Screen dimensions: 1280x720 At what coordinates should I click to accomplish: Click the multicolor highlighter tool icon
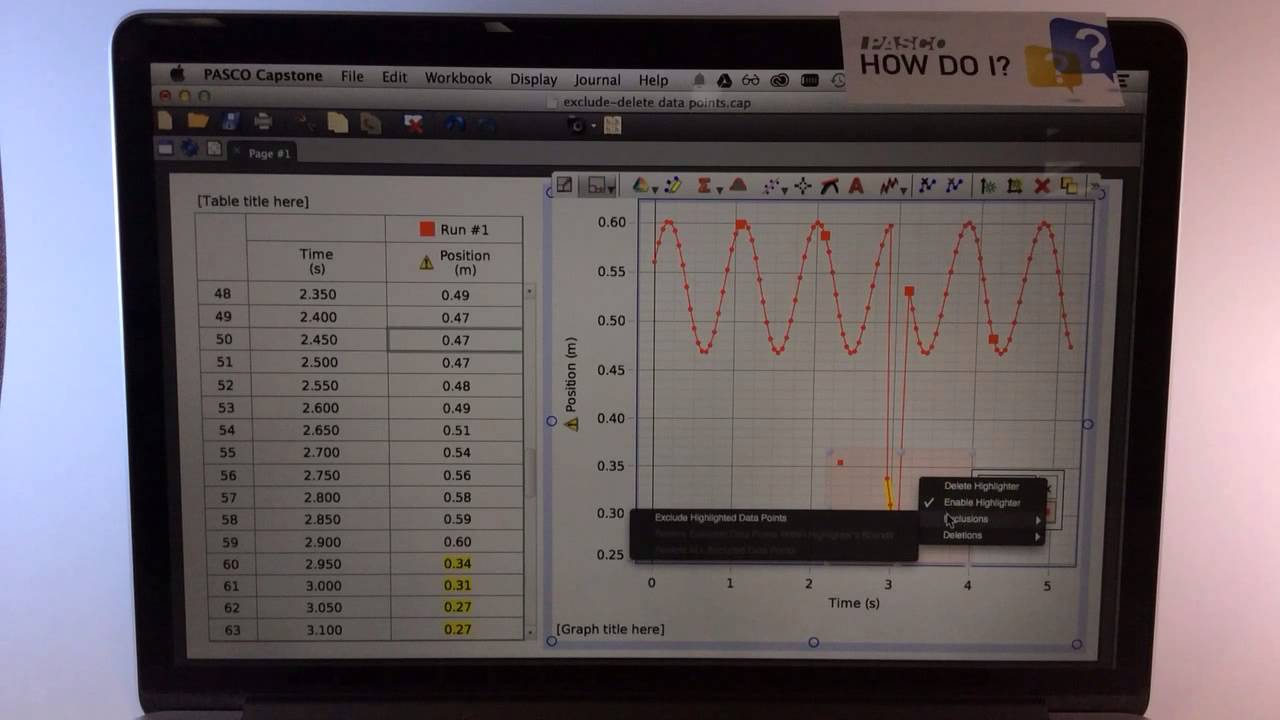coord(641,185)
